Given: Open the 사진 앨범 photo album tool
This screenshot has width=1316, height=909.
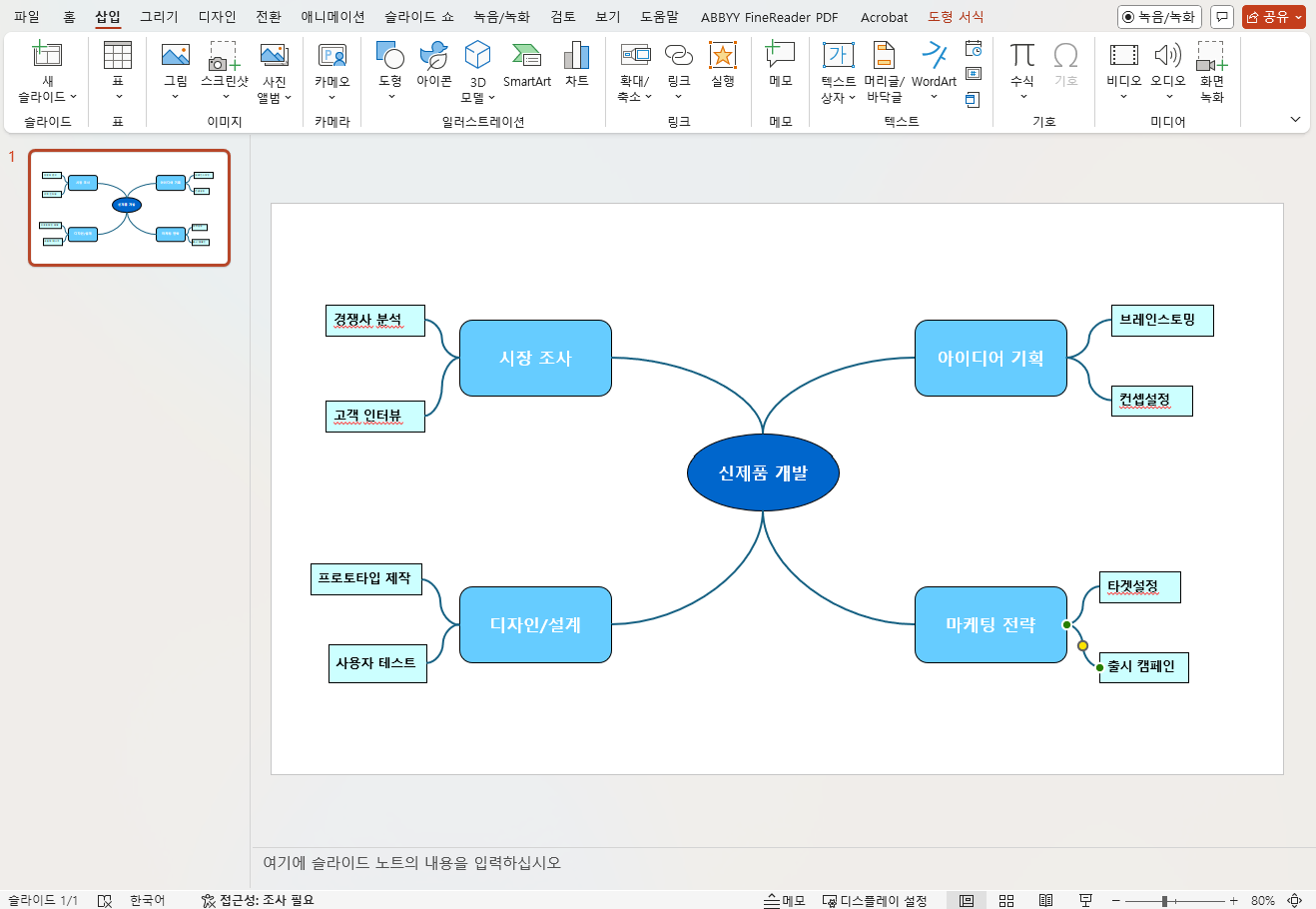Looking at the screenshot, I should click(274, 56).
